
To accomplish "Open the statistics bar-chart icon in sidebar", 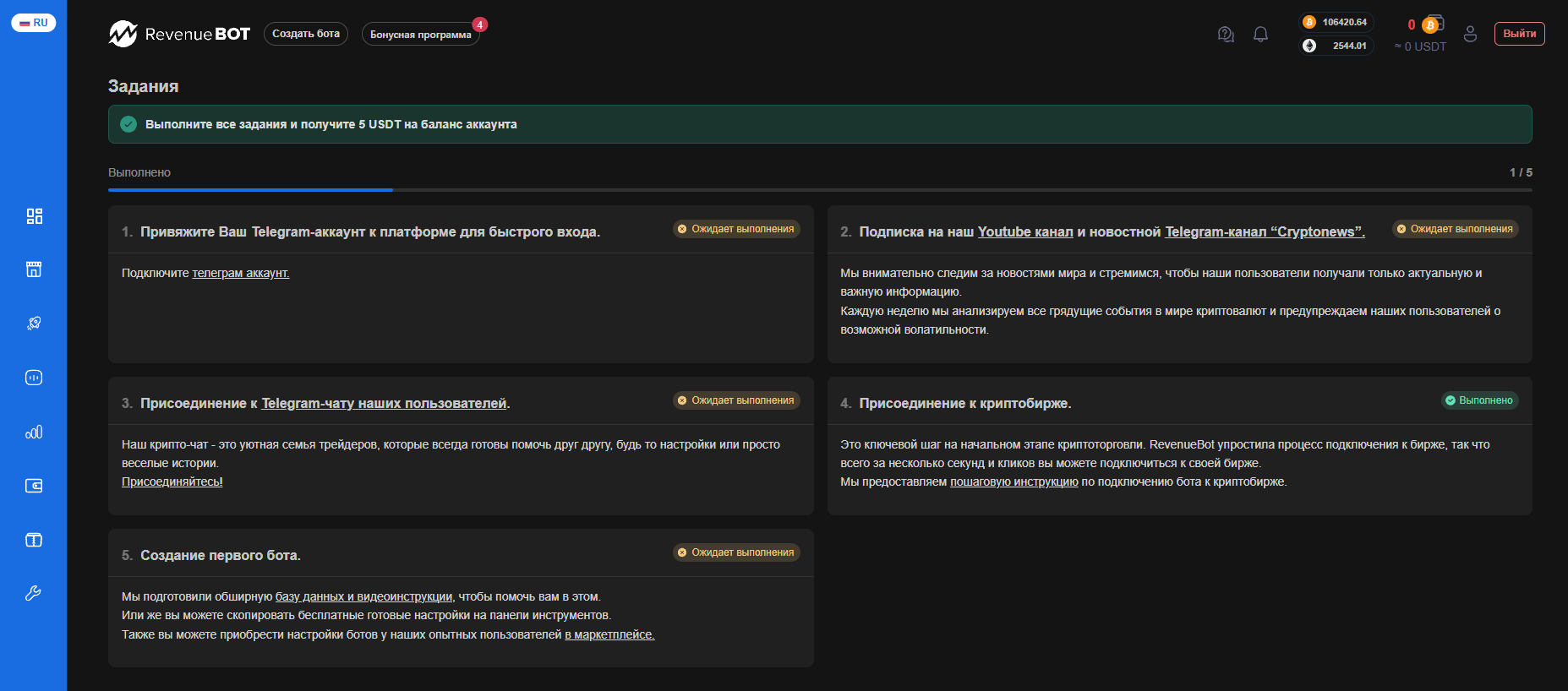I will point(34,432).
